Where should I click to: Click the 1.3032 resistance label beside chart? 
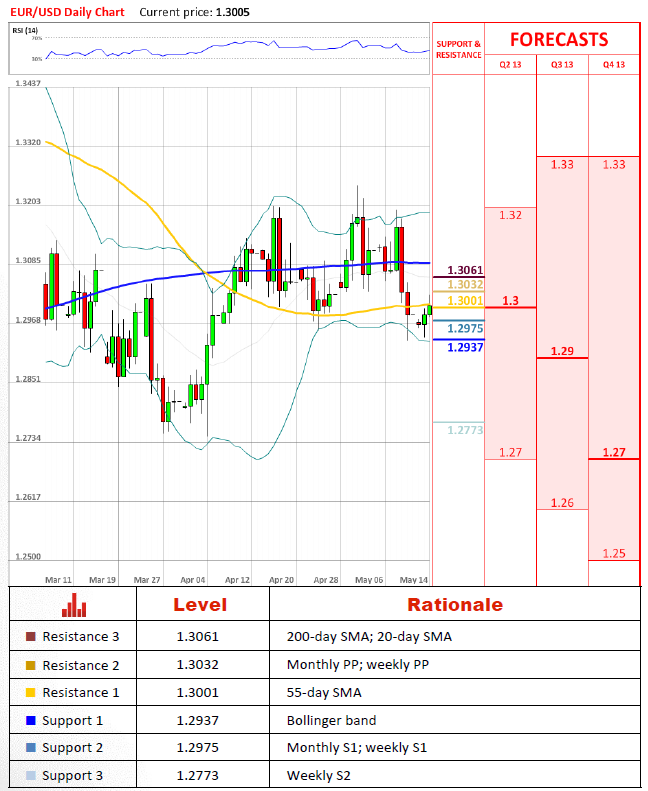[465, 285]
